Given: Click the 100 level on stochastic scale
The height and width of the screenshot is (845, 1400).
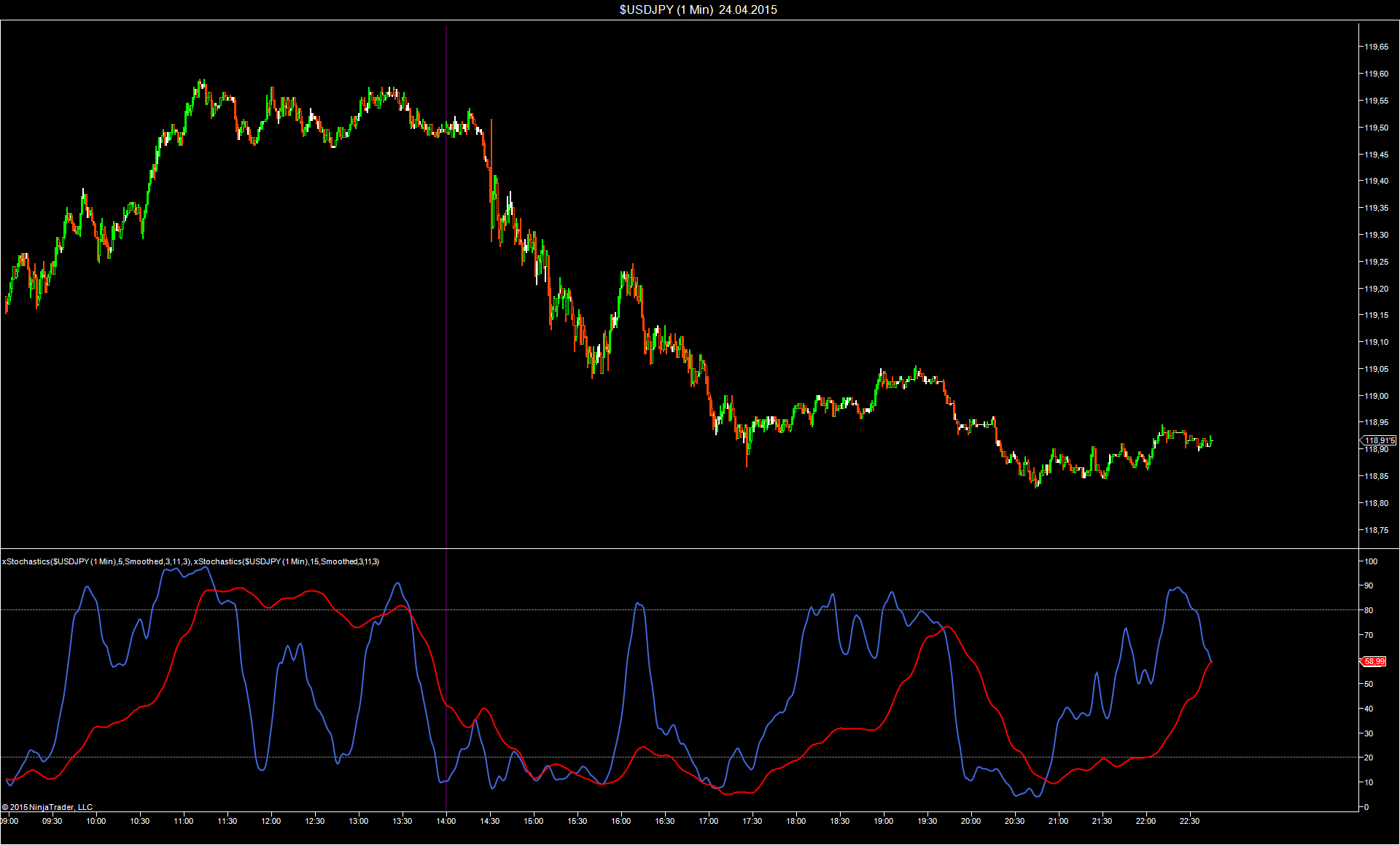Looking at the screenshot, I should point(1371,561).
